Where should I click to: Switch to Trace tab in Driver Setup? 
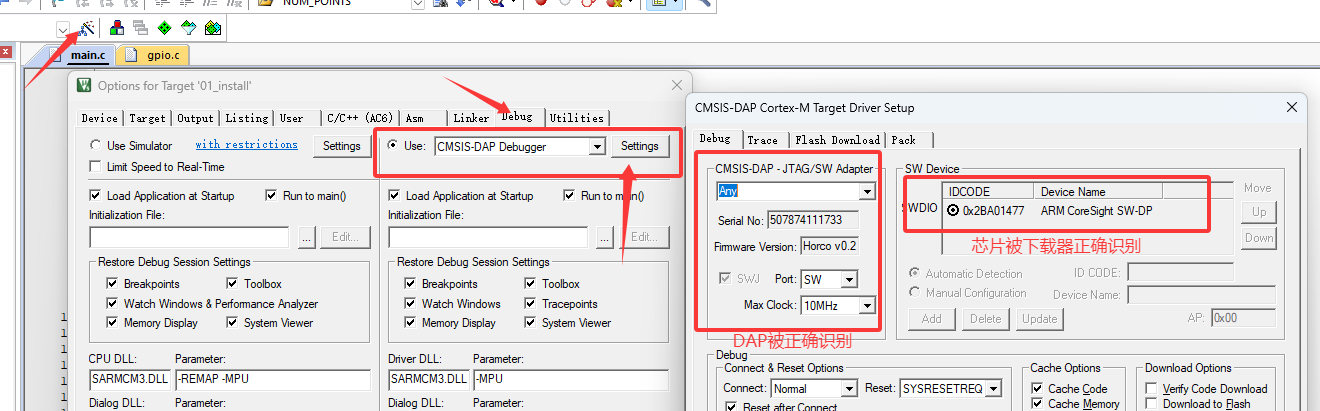coord(762,140)
